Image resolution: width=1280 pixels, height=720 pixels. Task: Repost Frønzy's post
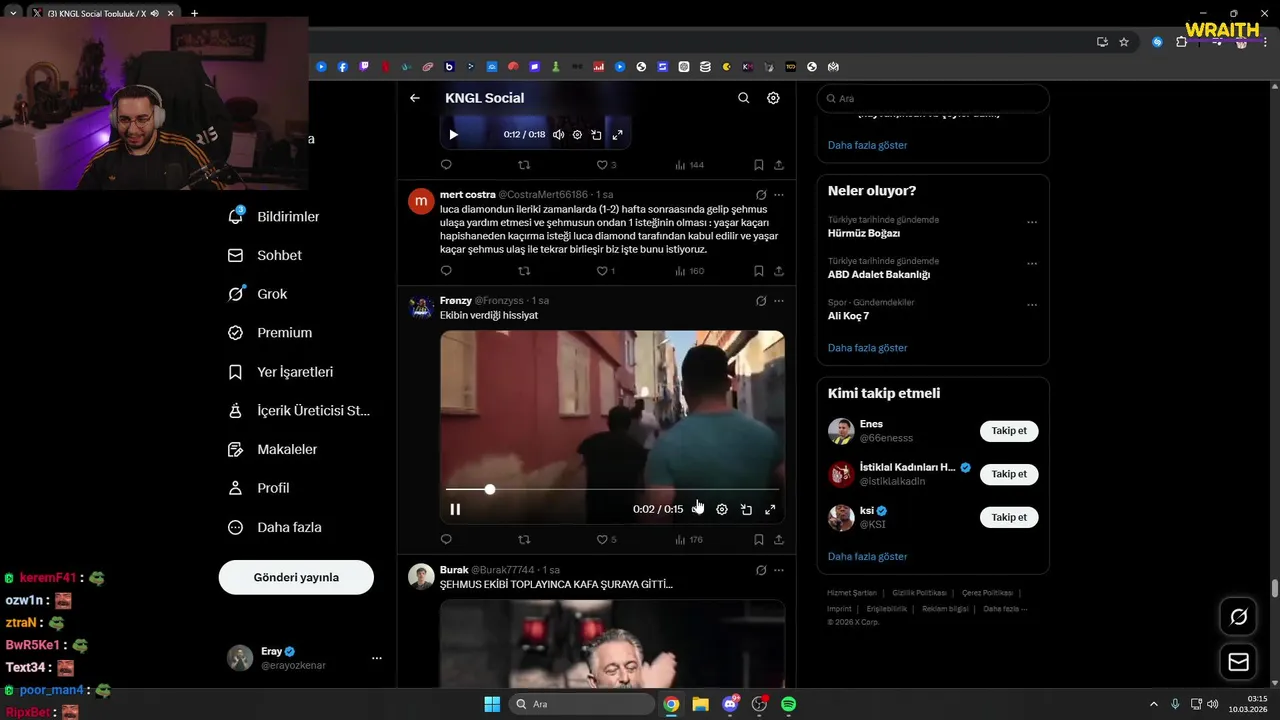[x=524, y=540]
